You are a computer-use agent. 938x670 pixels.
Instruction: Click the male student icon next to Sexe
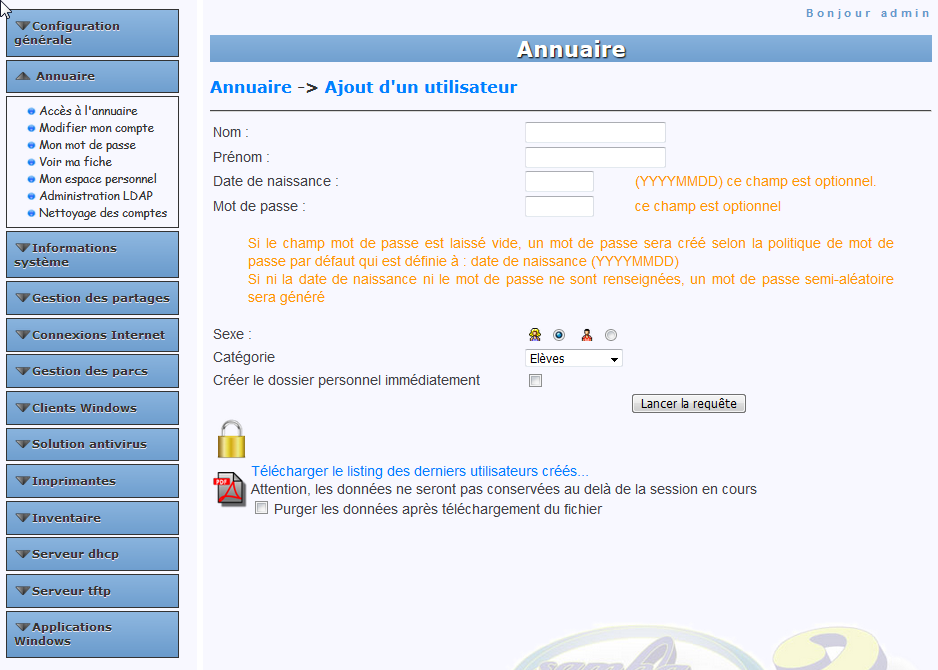click(587, 334)
